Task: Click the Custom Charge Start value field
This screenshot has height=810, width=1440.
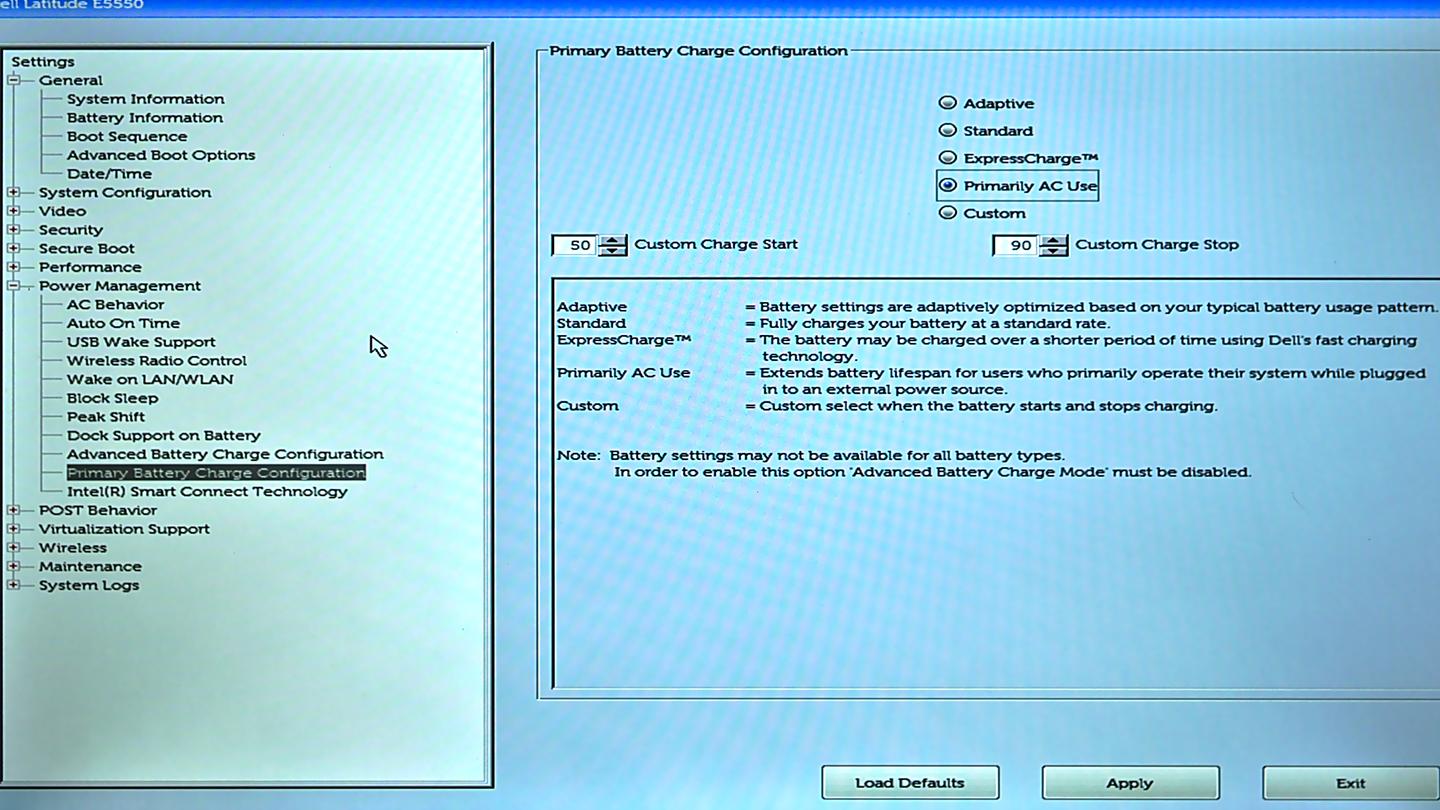Action: (575, 244)
